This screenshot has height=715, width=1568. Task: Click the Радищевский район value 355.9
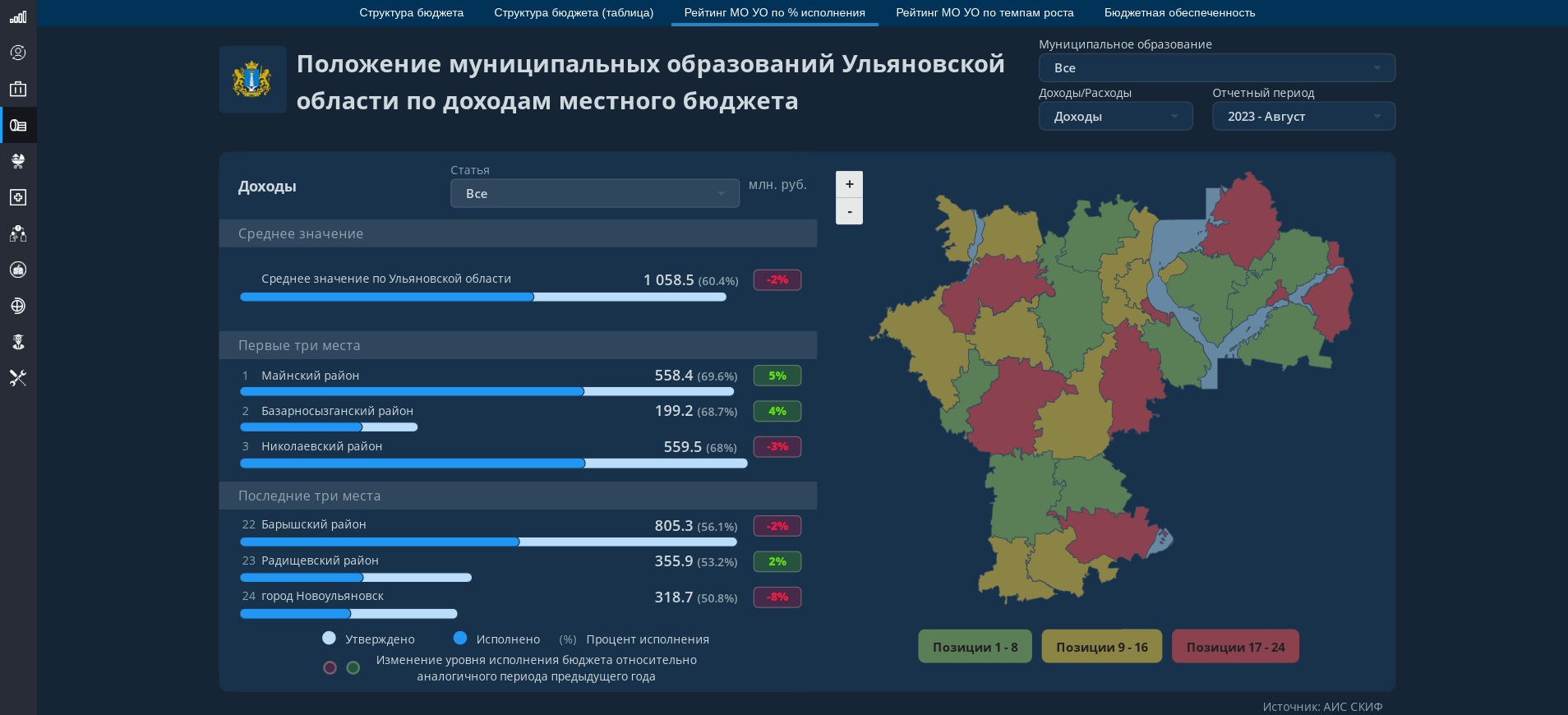673,561
